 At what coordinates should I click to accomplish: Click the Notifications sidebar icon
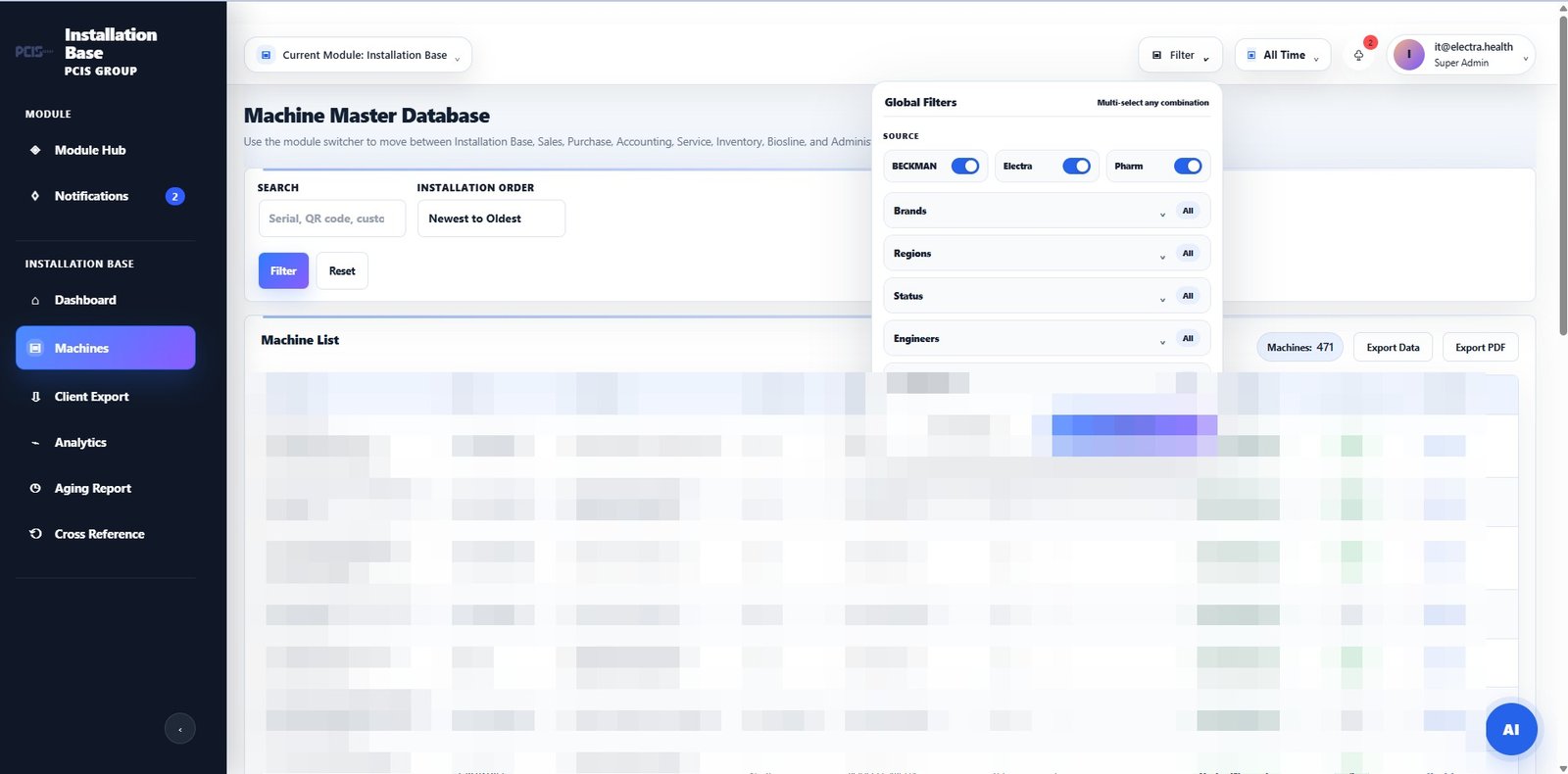click(35, 196)
